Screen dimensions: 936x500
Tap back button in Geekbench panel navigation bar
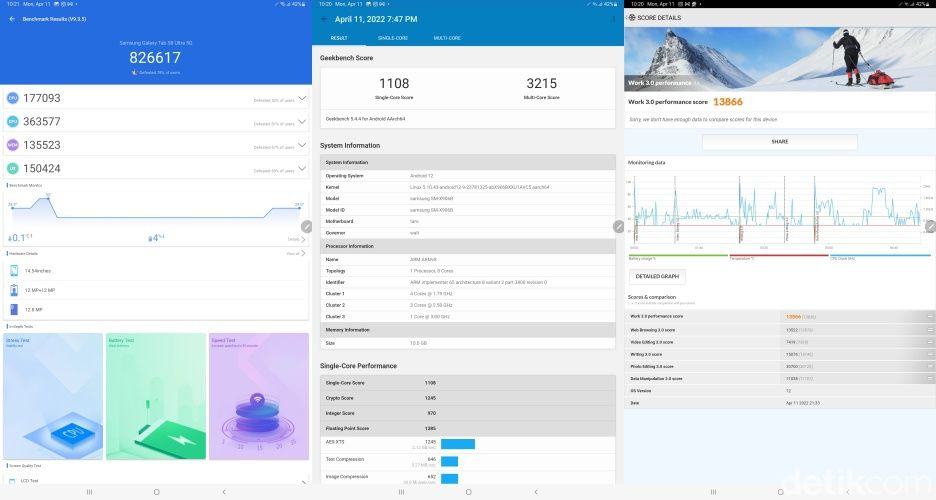(536, 492)
